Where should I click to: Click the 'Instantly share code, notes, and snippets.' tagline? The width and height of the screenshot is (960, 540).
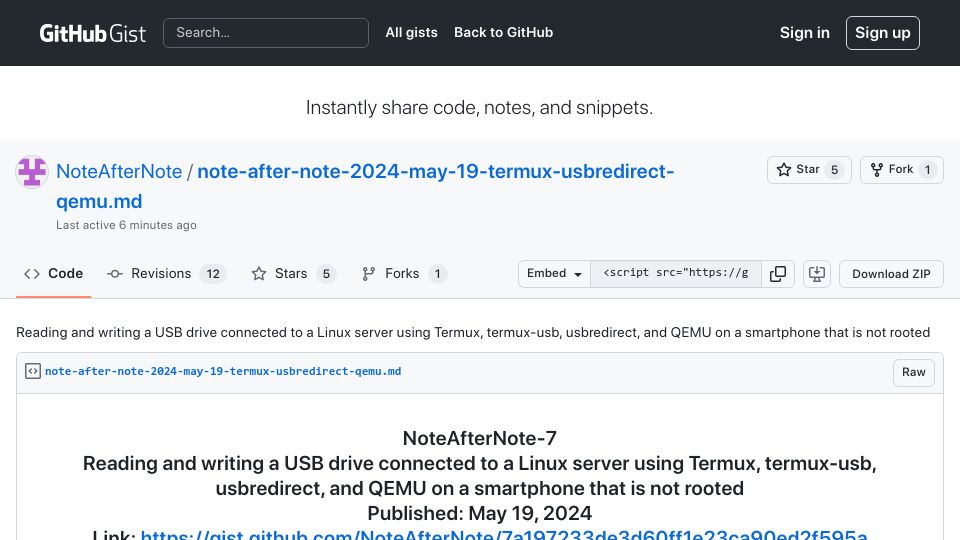tap(479, 108)
